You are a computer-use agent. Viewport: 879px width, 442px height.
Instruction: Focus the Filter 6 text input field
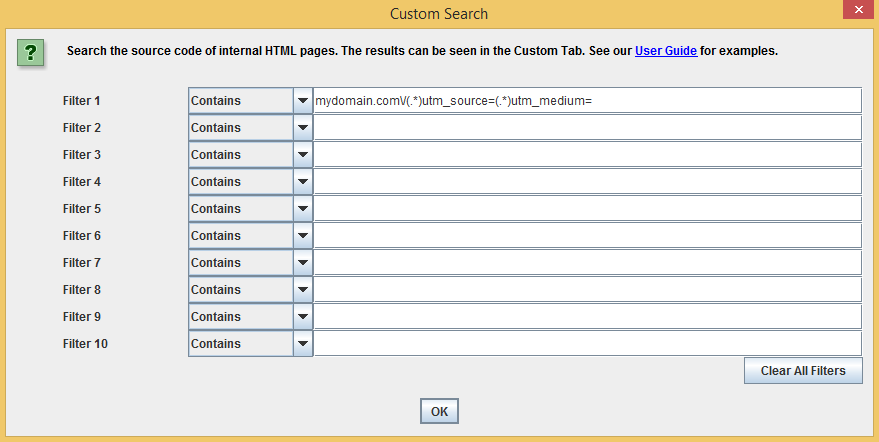tap(587, 235)
